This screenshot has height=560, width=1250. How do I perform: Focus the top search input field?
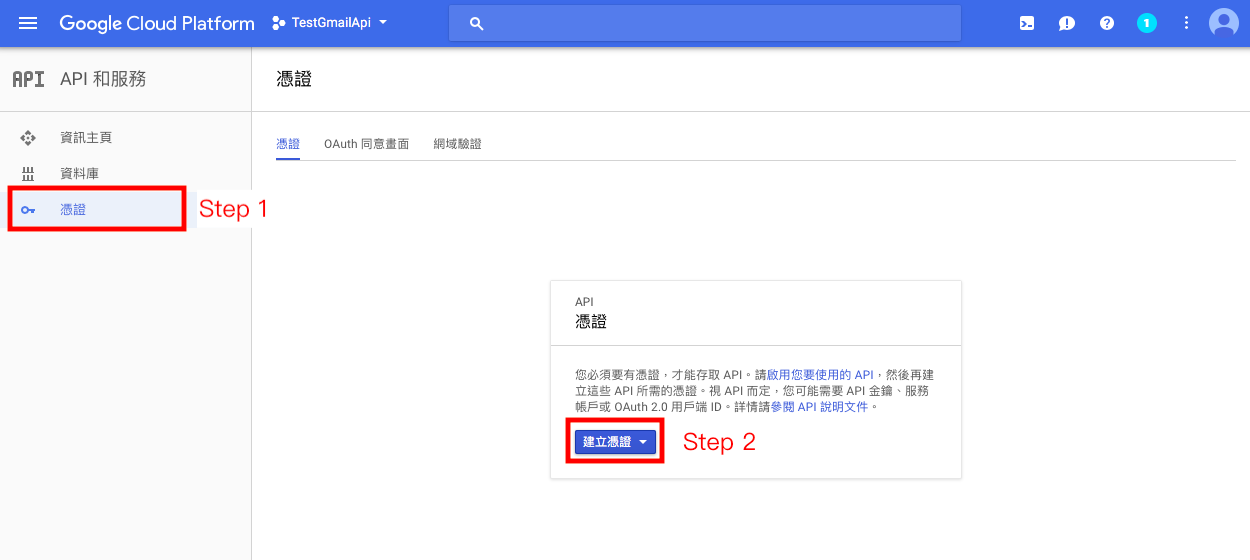coord(705,23)
